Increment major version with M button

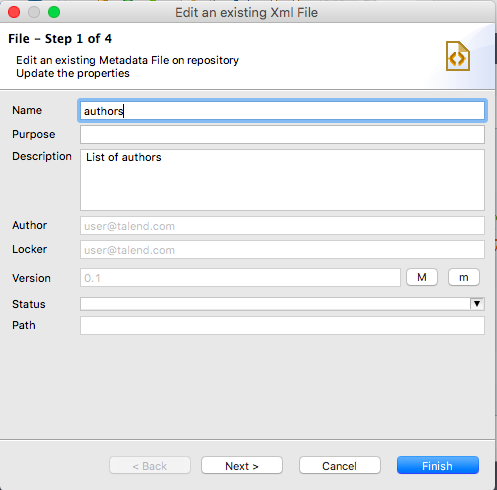click(x=422, y=277)
